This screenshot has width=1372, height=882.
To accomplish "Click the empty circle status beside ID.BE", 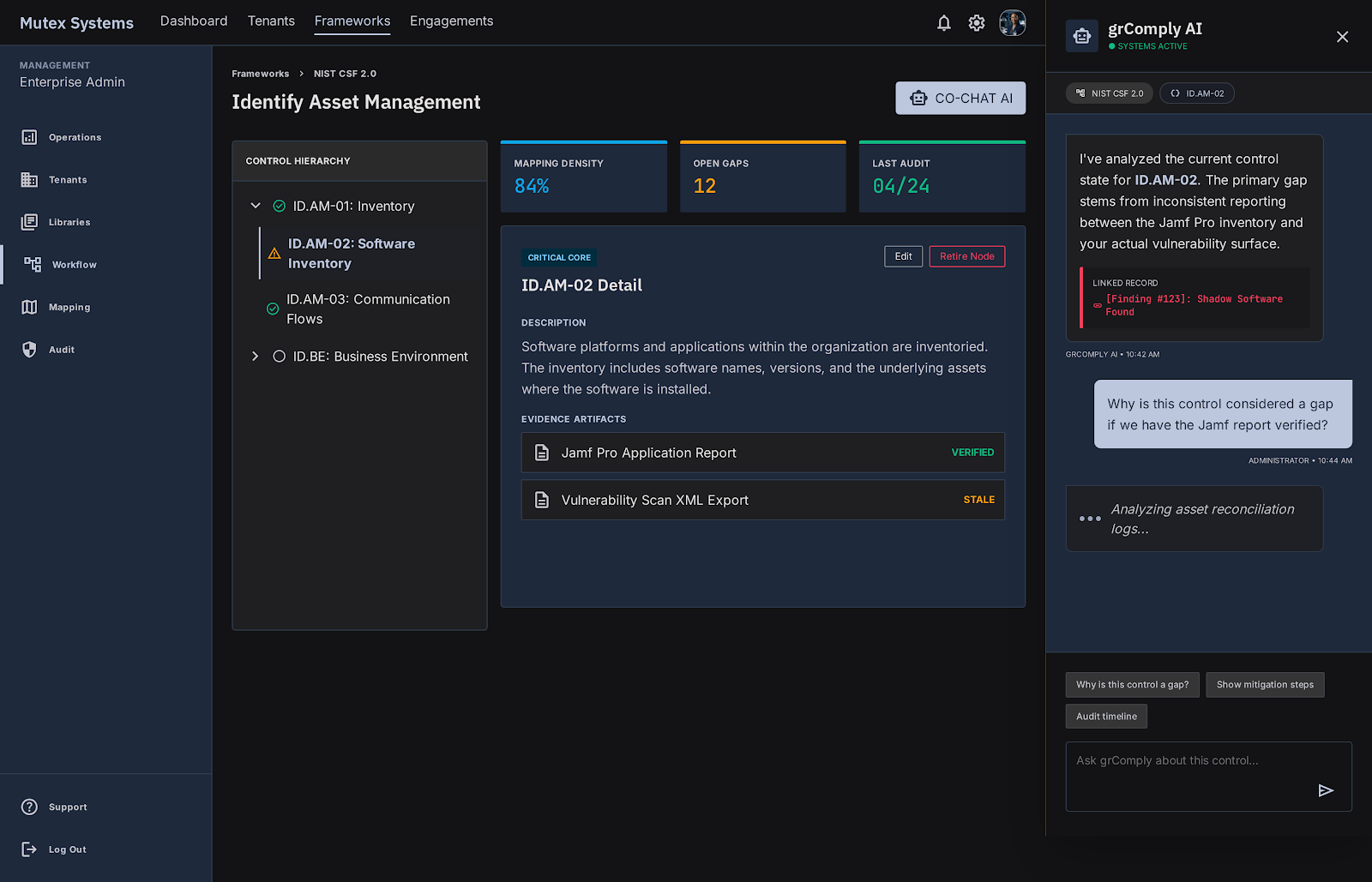I will (x=279, y=357).
